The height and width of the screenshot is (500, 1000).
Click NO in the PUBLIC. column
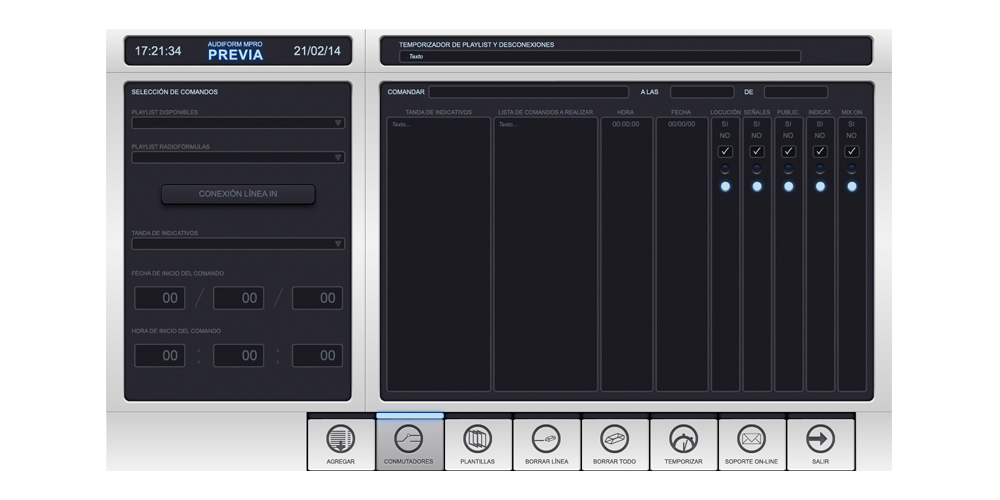(x=788, y=136)
